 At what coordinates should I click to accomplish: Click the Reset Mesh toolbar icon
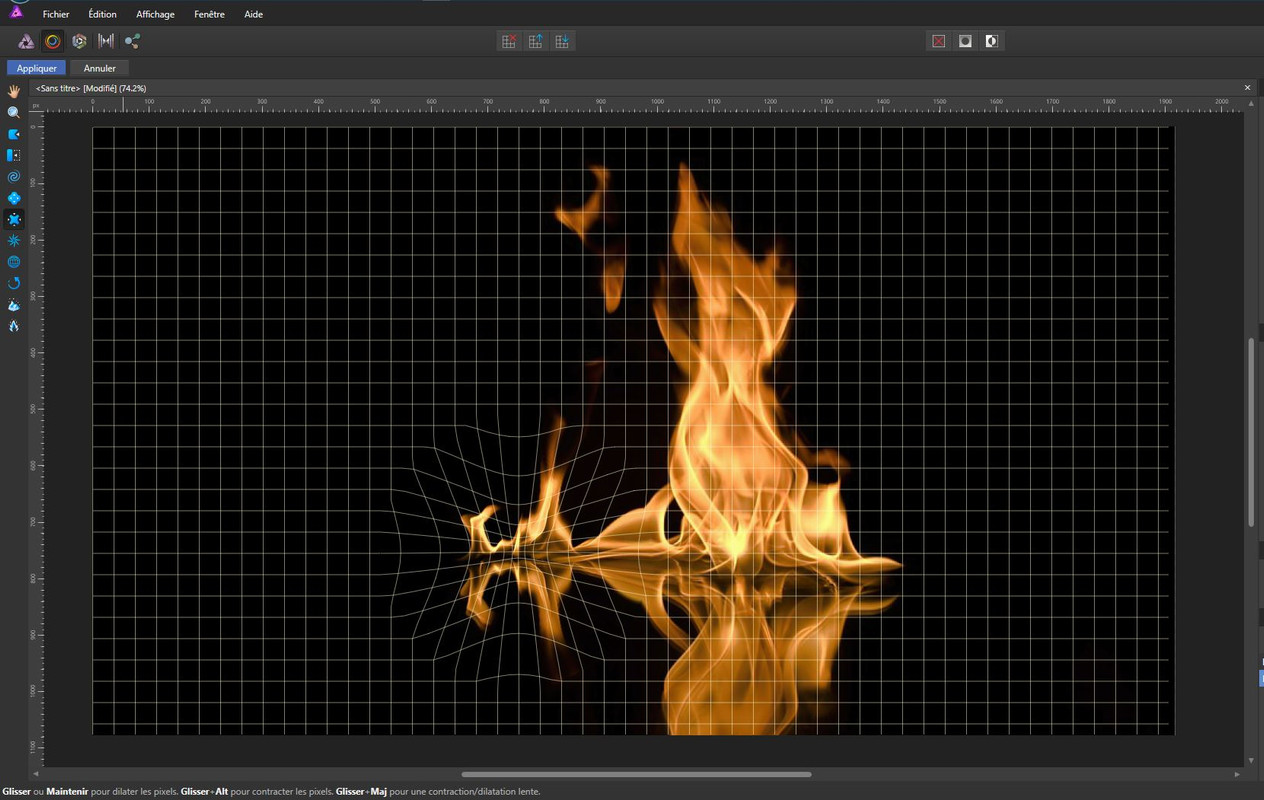509,41
